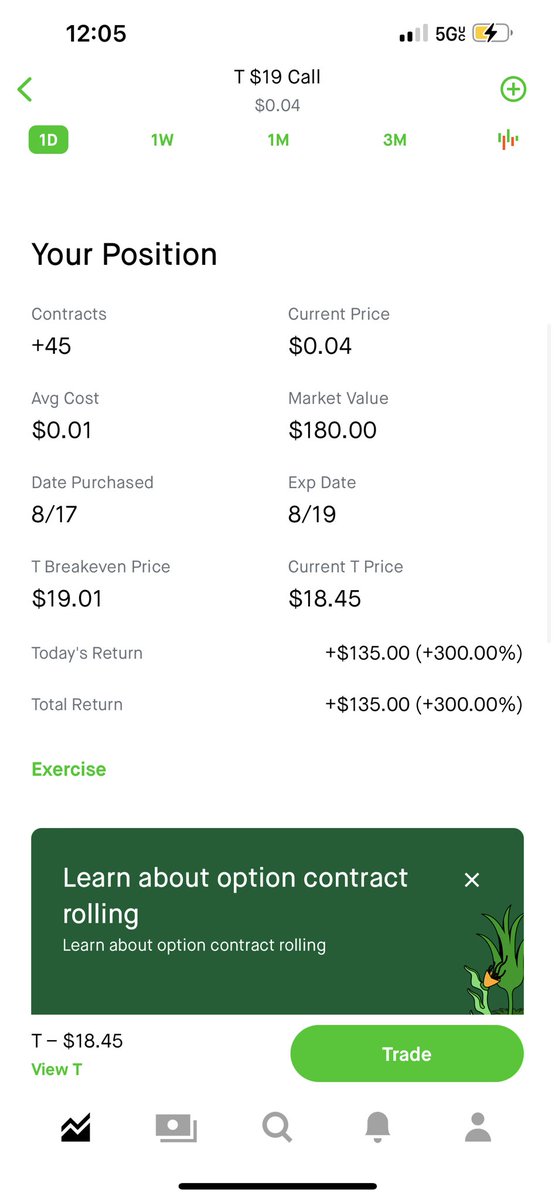Image resolution: width=555 pixels, height=1200 pixels.
Task: Open the account profile tab
Action: 478,1128
